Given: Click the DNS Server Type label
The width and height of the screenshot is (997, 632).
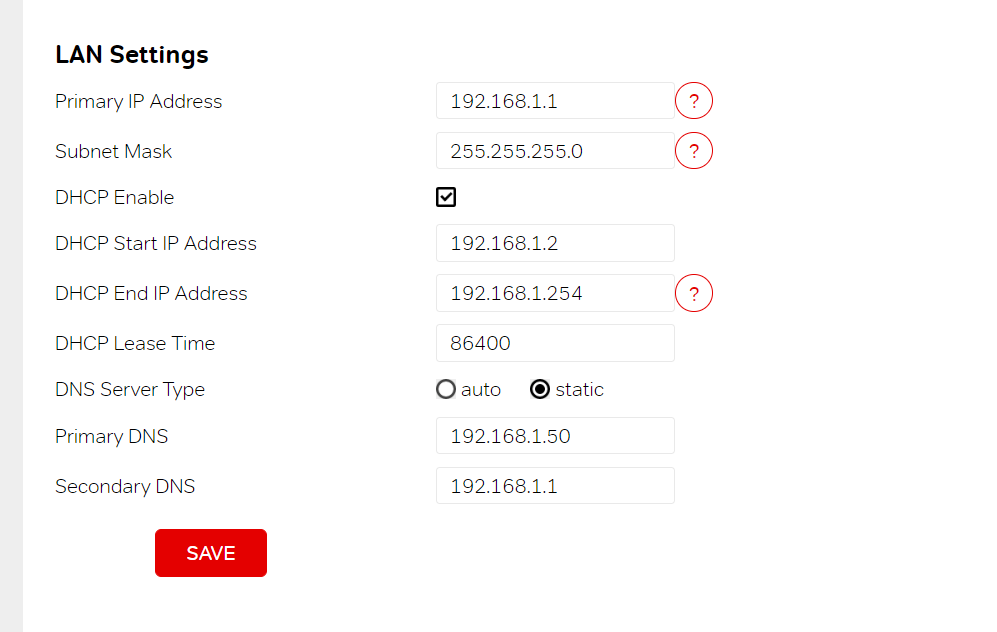Looking at the screenshot, I should tap(130, 389).
